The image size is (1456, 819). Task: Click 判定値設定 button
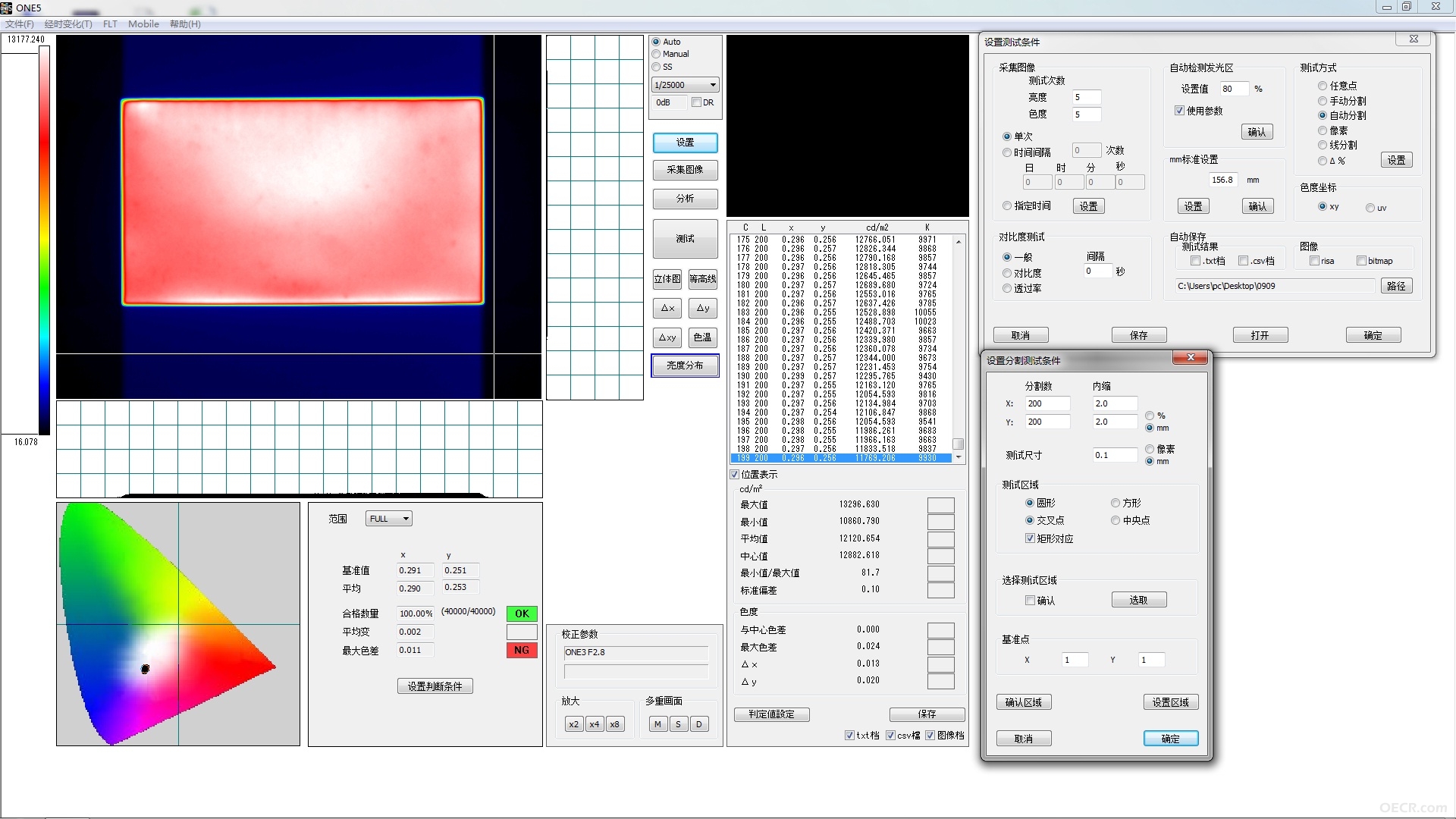772,714
